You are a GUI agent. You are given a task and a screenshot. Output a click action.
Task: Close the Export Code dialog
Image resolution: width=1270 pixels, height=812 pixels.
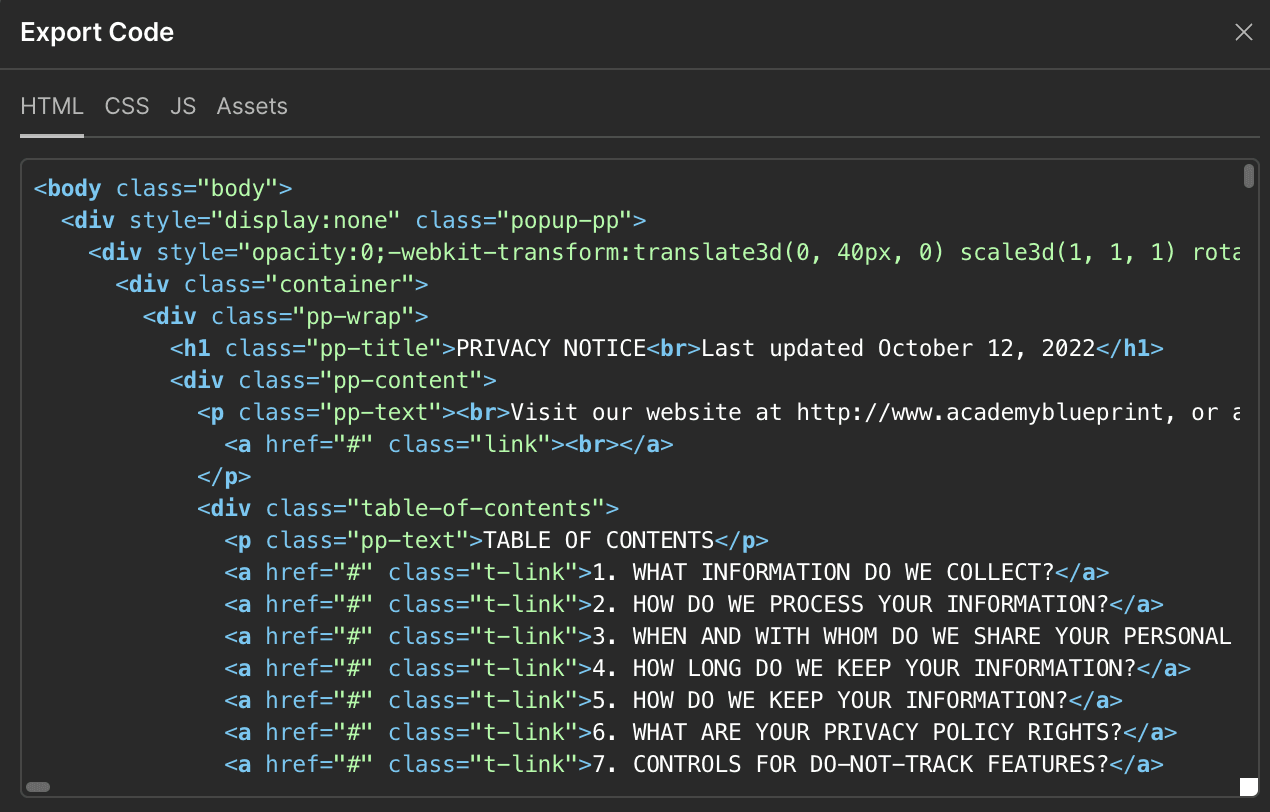point(1244,33)
